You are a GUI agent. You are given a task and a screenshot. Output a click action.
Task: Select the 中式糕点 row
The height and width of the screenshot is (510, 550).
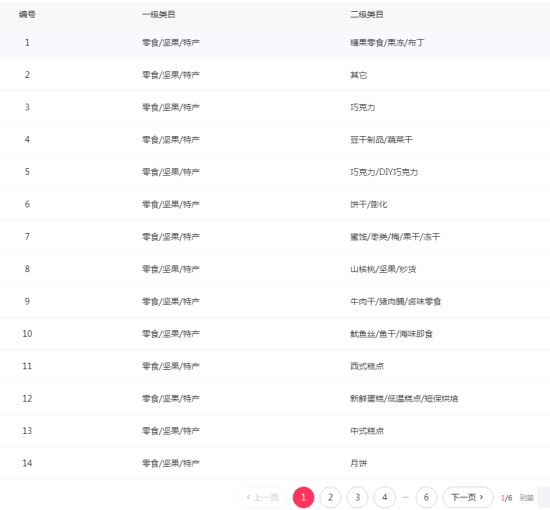275,431
